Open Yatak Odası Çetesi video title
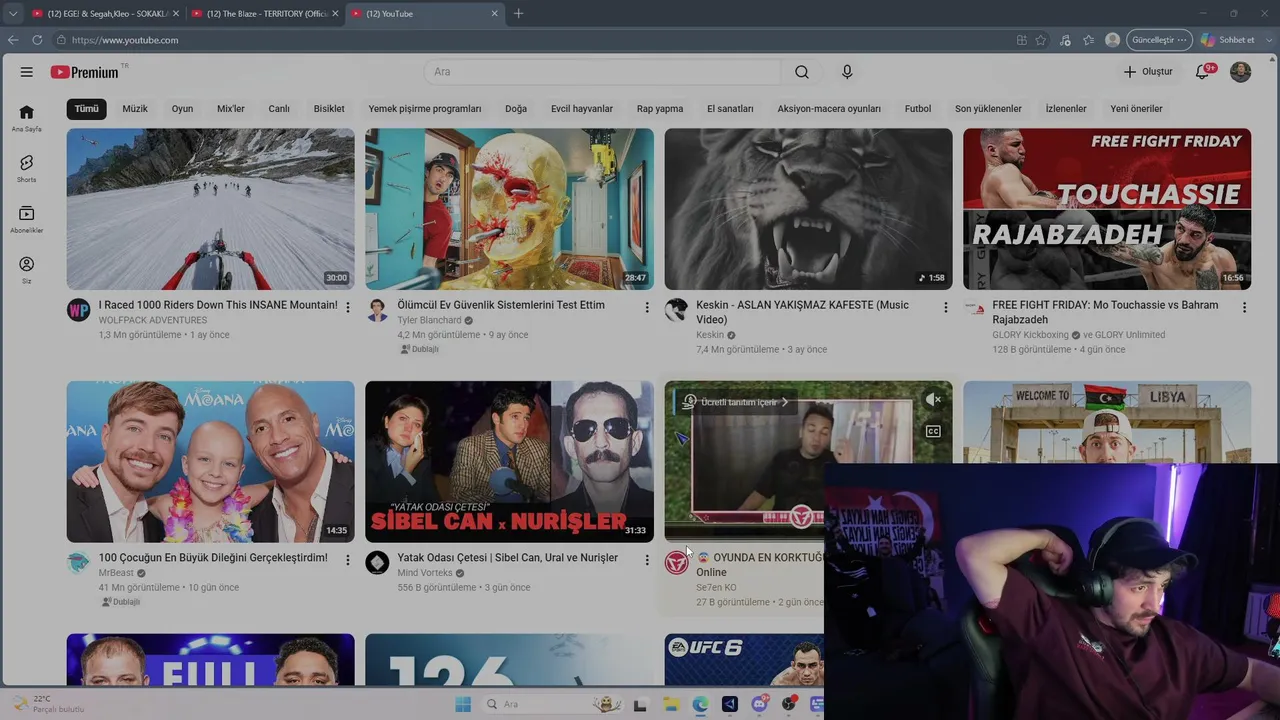 pos(507,558)
